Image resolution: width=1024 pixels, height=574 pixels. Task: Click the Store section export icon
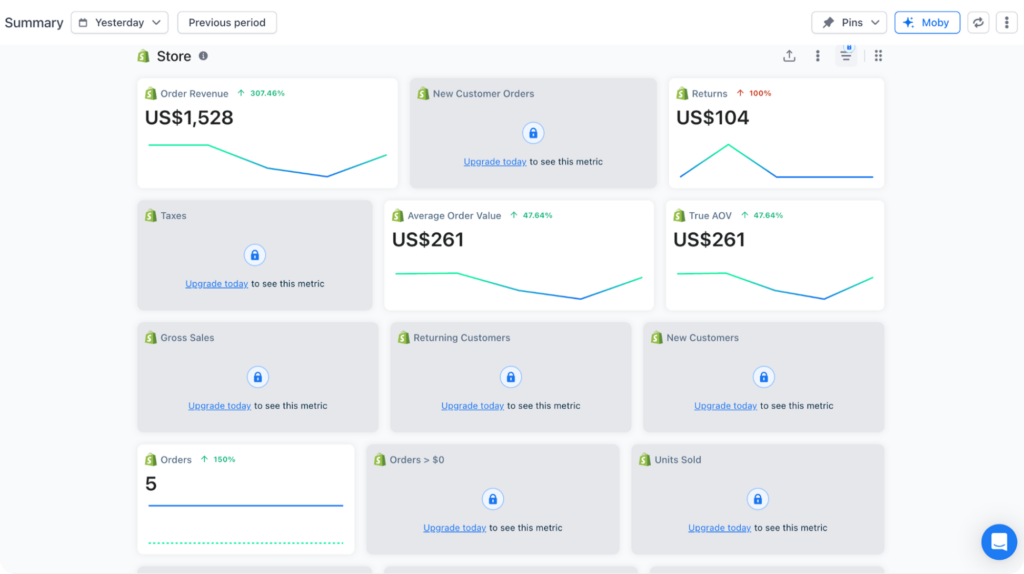click(x=789, y=56)
